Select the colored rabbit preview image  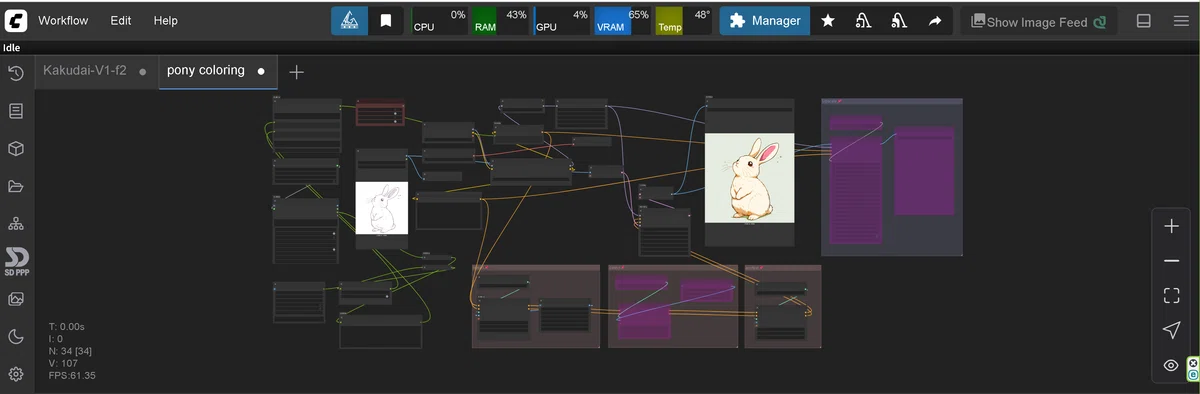click(x=749, y=178)
